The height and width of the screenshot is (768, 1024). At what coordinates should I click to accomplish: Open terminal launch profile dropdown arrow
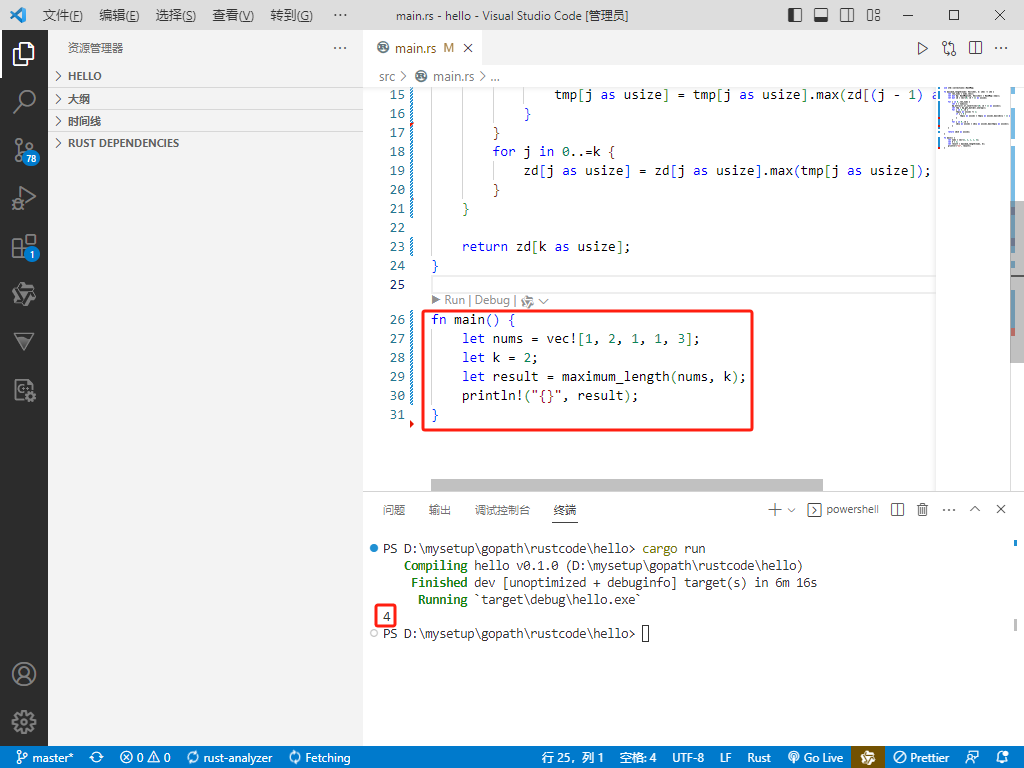pos(792,510)
